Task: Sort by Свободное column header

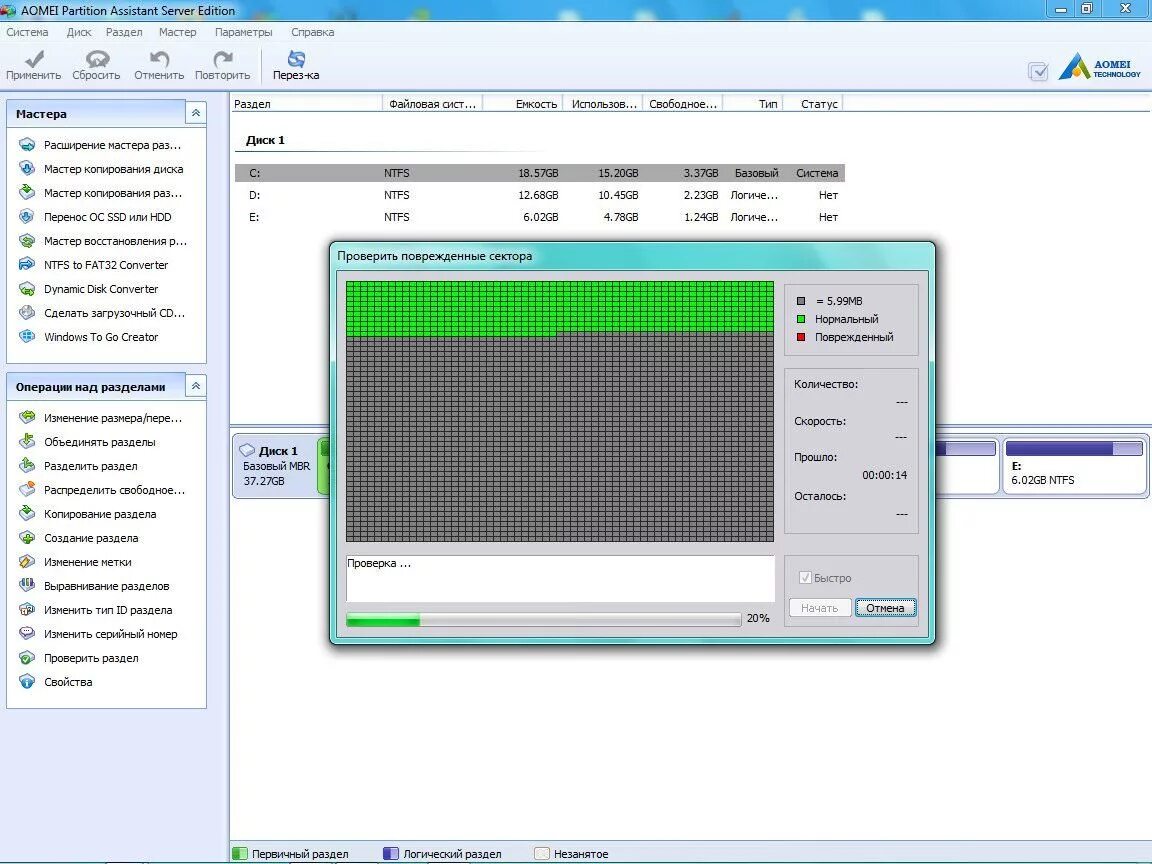Action: (683, 104)
